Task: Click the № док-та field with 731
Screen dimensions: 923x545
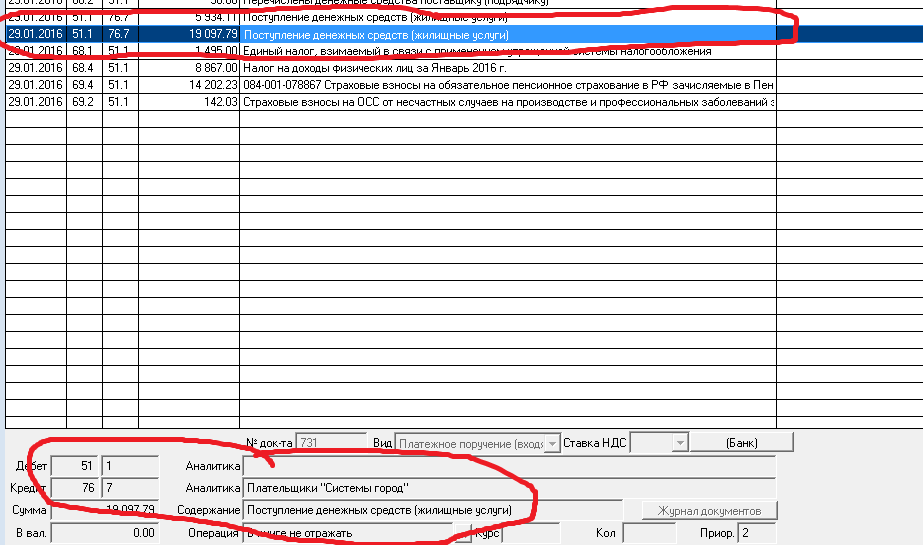Action: pos(331,443)
